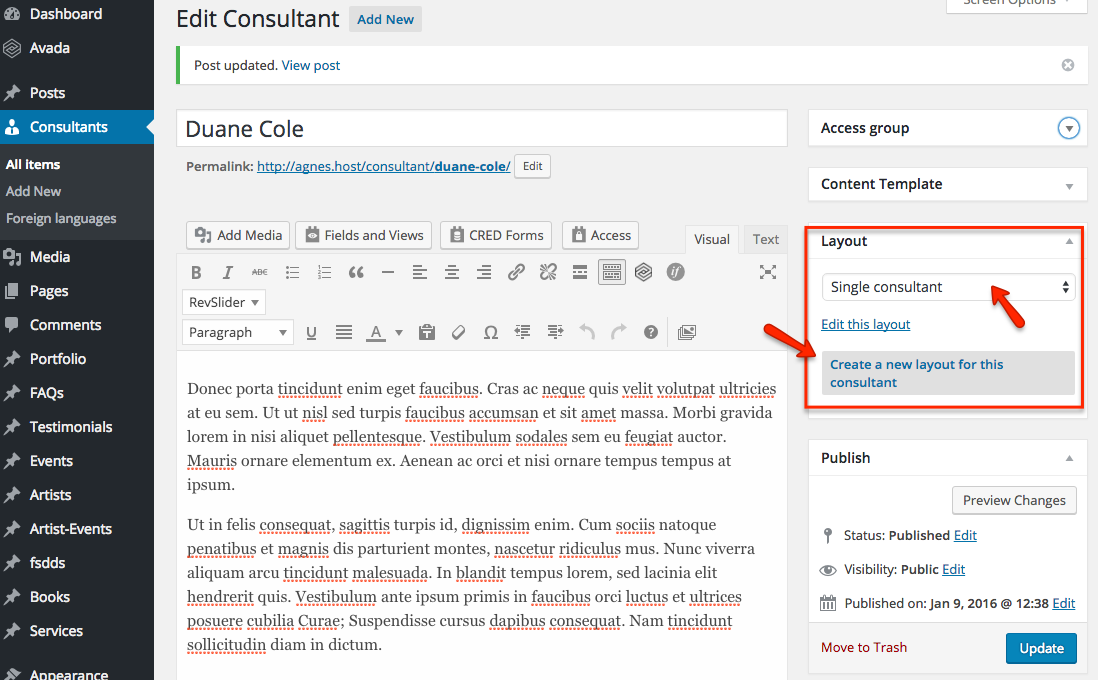Click Preview Changes
Screen dimensions: 1098x680
click(1014, 501)
